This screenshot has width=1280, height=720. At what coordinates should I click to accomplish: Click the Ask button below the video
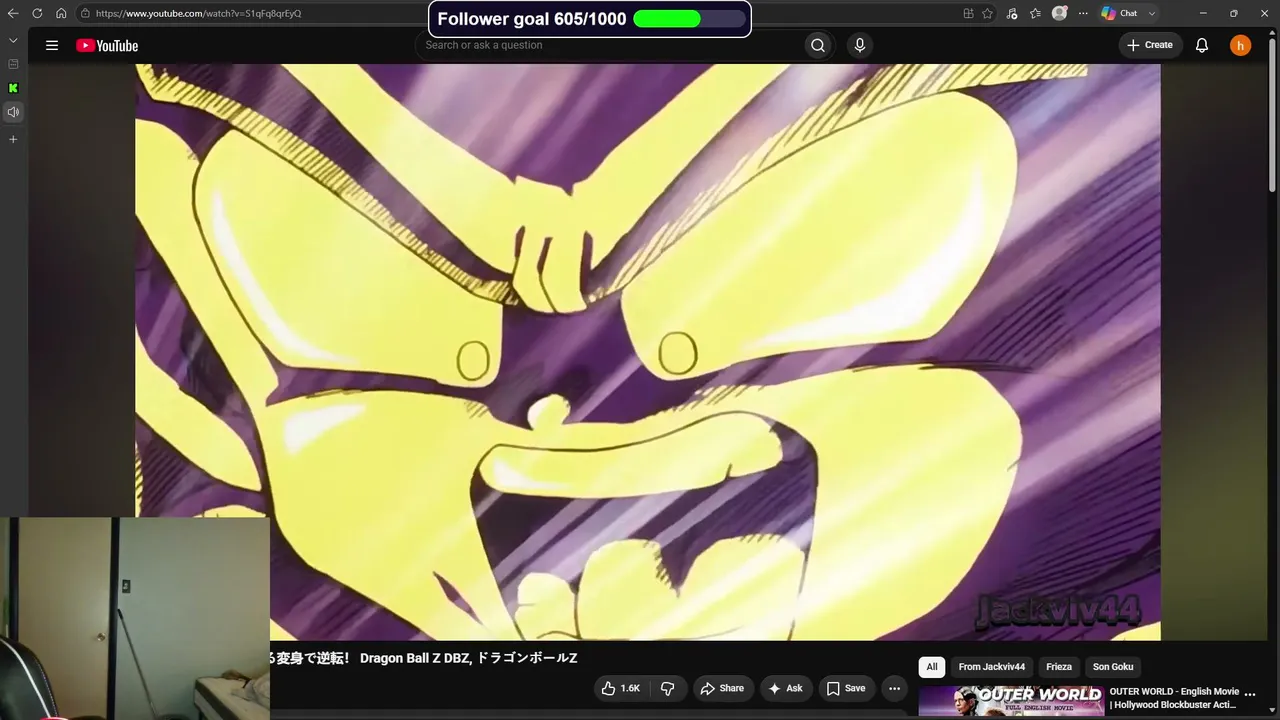pyautogui.click(x=785, y=688)
